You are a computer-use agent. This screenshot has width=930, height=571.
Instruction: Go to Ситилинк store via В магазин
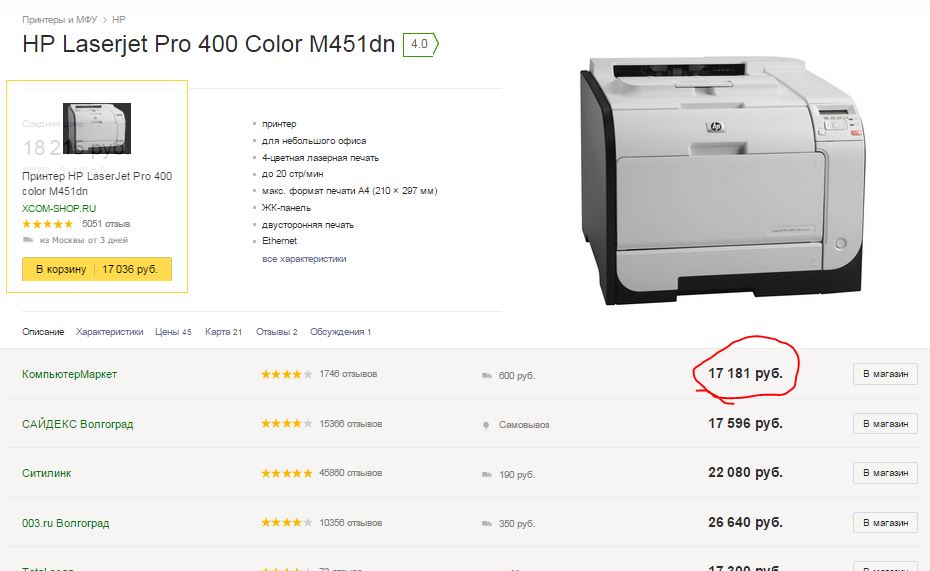(884, 473)
